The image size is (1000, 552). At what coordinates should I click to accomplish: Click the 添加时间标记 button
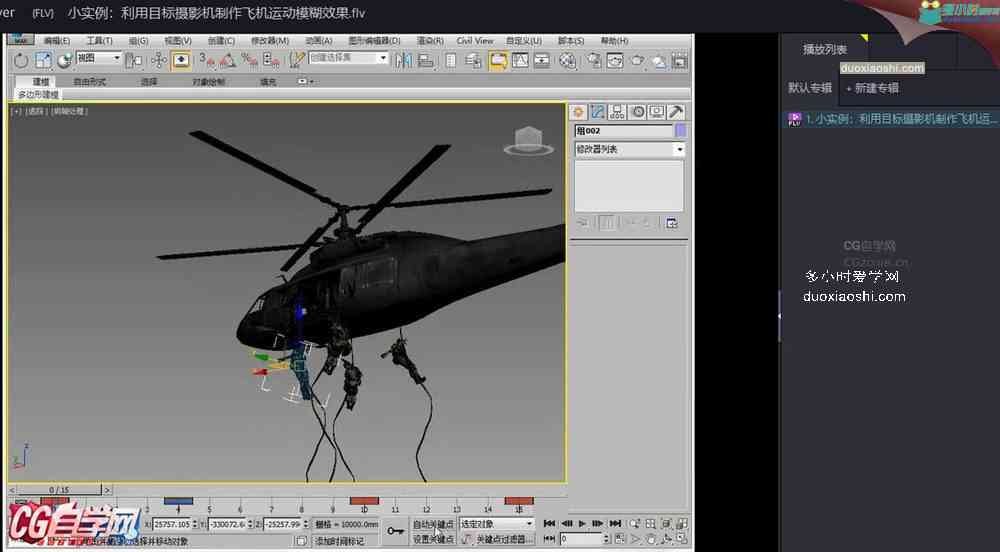coord(339,541)
